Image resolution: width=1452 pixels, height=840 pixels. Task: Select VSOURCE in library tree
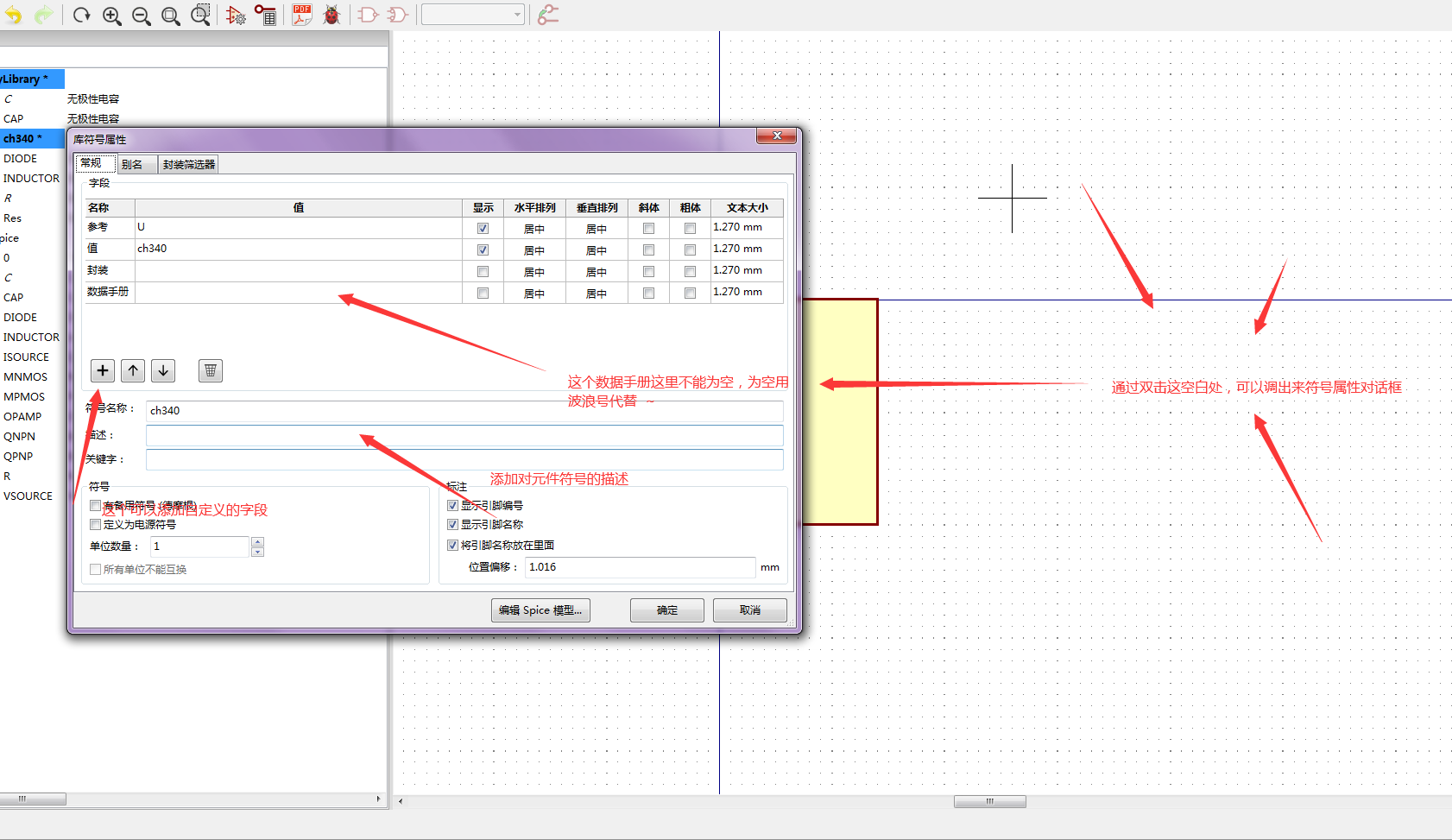[x=28, y=496]
